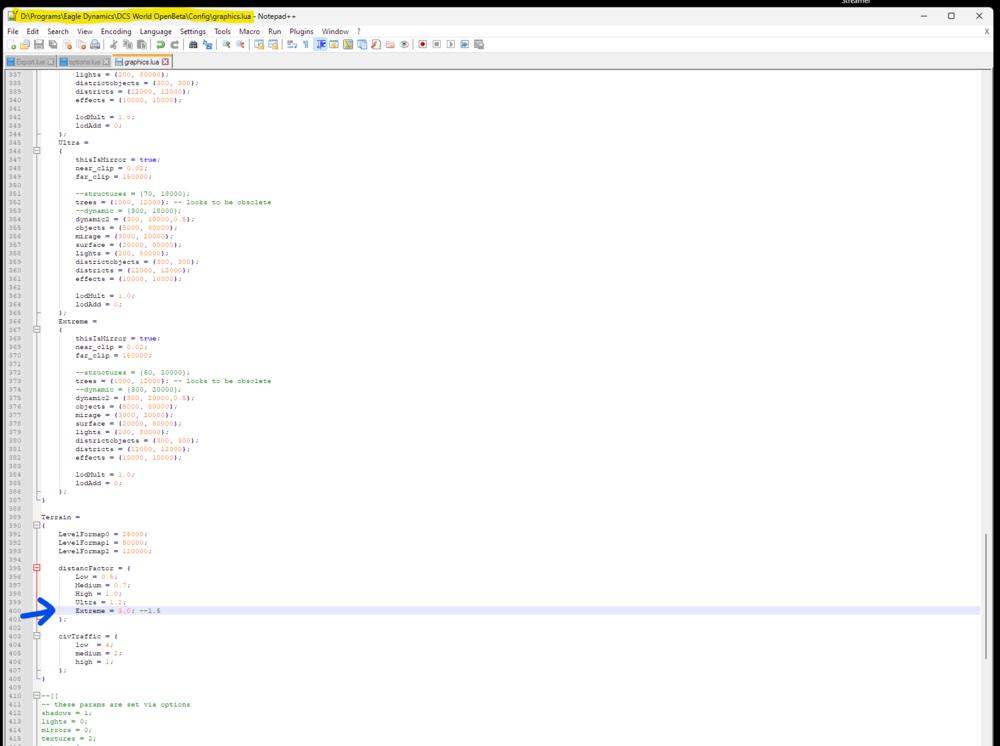Screen dimensions: 1000x746
Task: Close the graphics.lua tab with its X
Action: [165, 60]
